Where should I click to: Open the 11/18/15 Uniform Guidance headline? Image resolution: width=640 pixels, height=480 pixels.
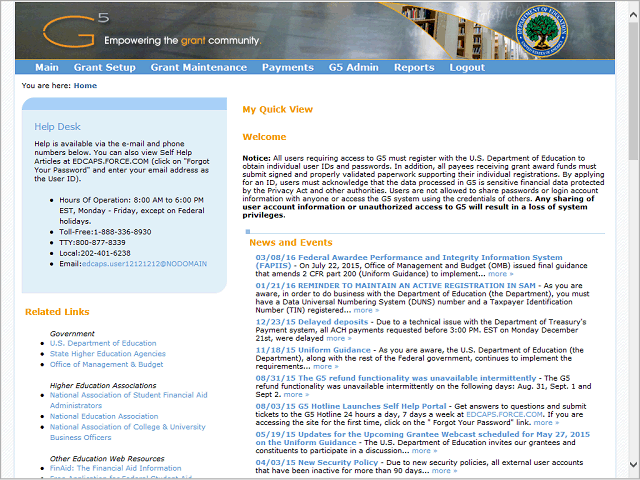point(313,350)
